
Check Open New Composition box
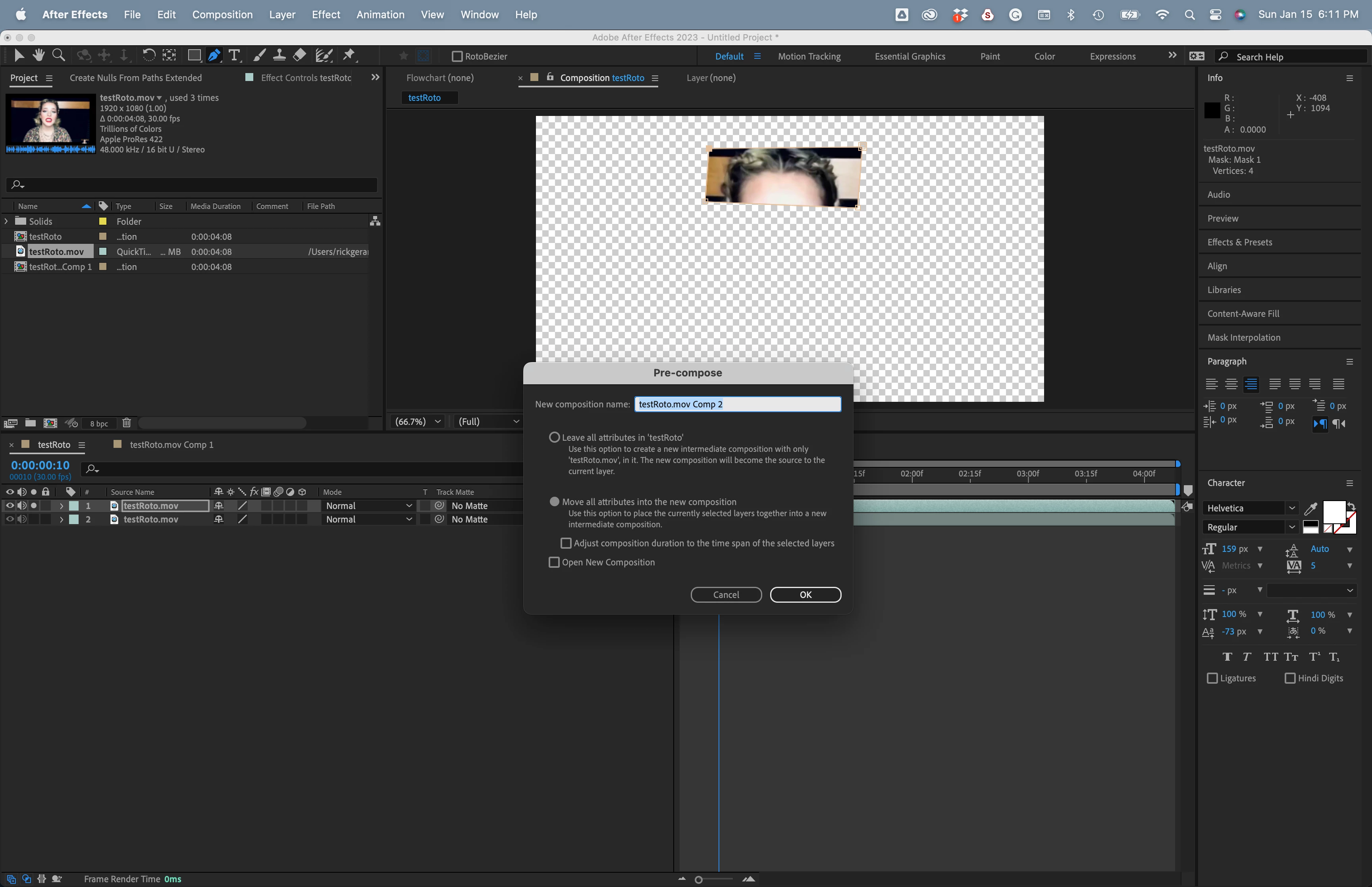coord(555,563)
